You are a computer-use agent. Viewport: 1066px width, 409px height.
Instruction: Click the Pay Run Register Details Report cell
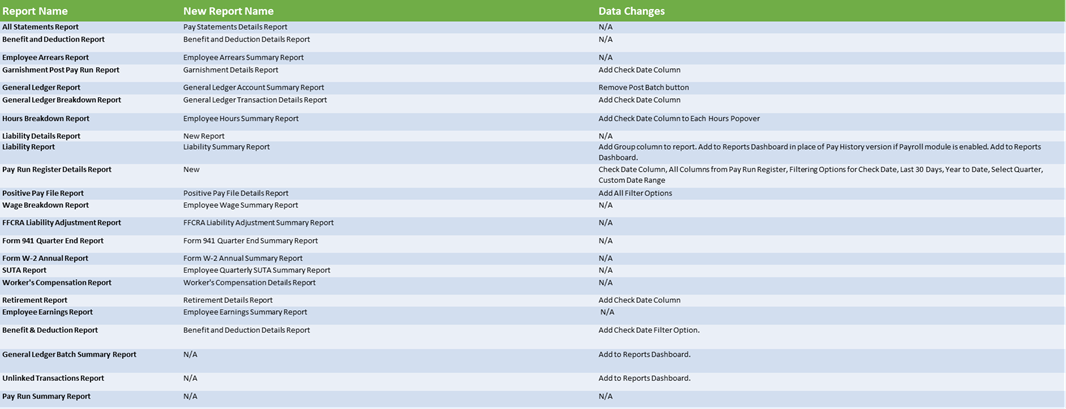tap(57, 170)
